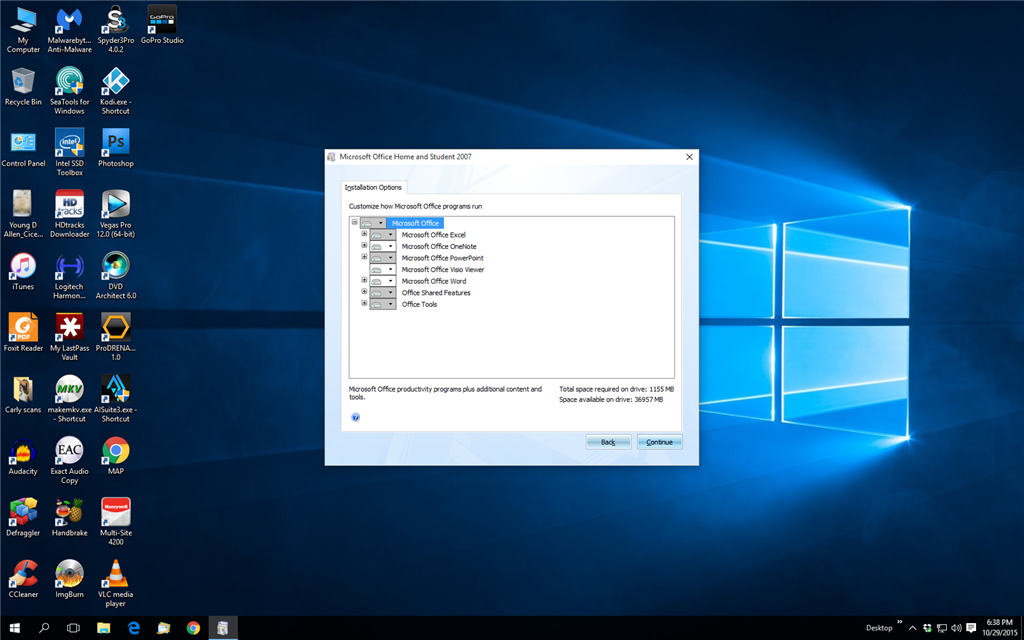Select the VLC media player cone icon

click(116, 573)
